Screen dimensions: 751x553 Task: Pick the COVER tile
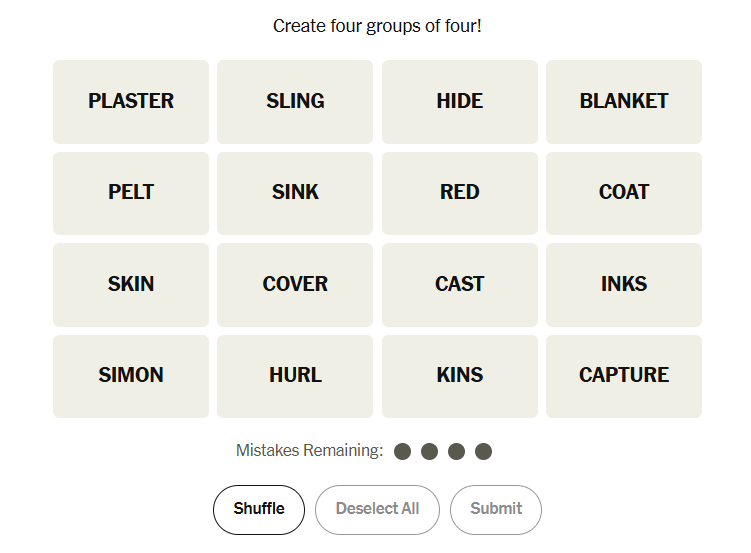(x=295, y=284)
